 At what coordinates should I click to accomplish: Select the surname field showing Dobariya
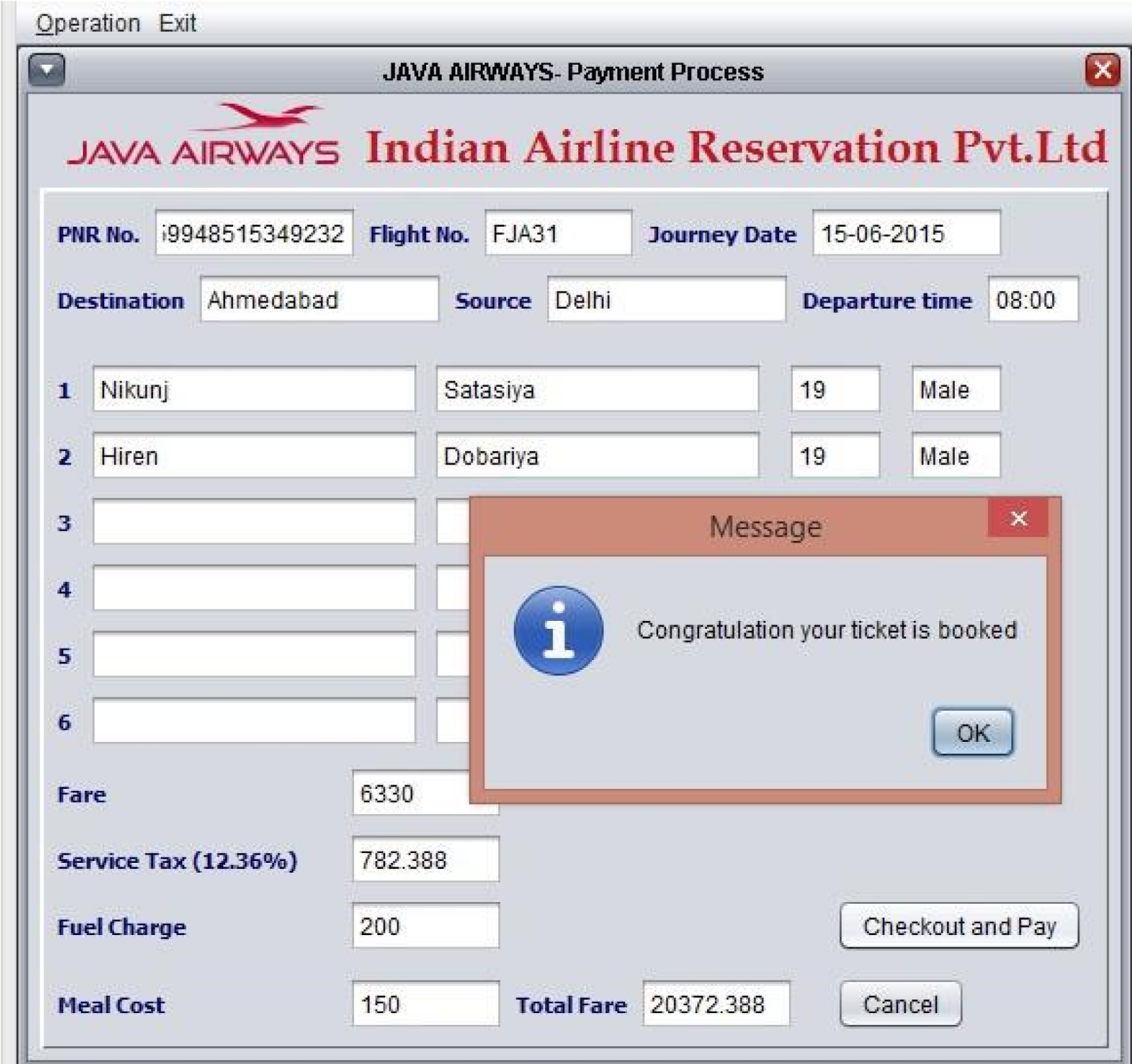598,456
